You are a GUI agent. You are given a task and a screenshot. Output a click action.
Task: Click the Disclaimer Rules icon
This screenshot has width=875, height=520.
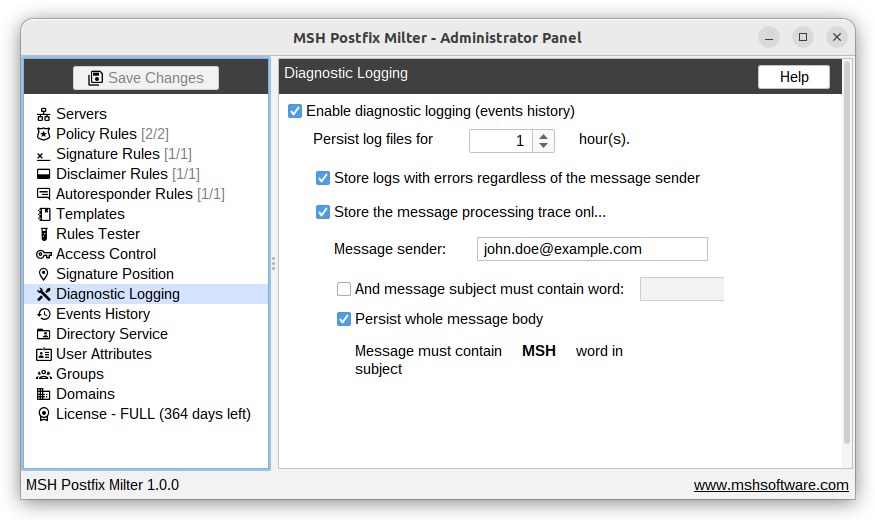point(44,174)
